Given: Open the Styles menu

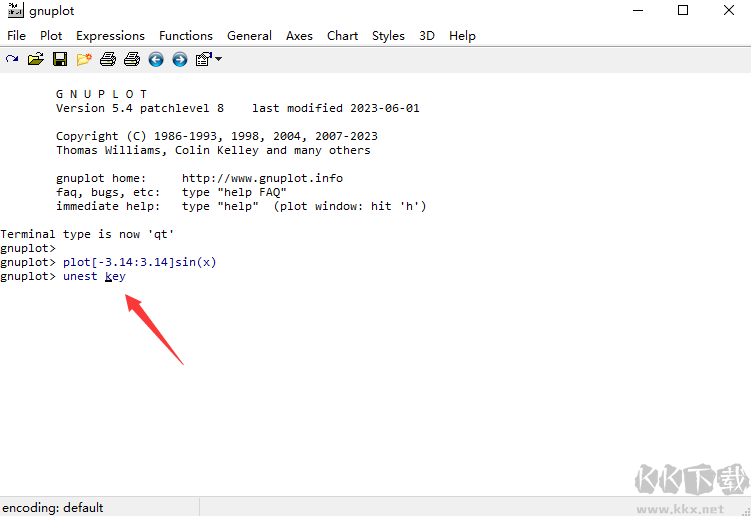Looking at the screenshot, I should [x=388, y=35].
